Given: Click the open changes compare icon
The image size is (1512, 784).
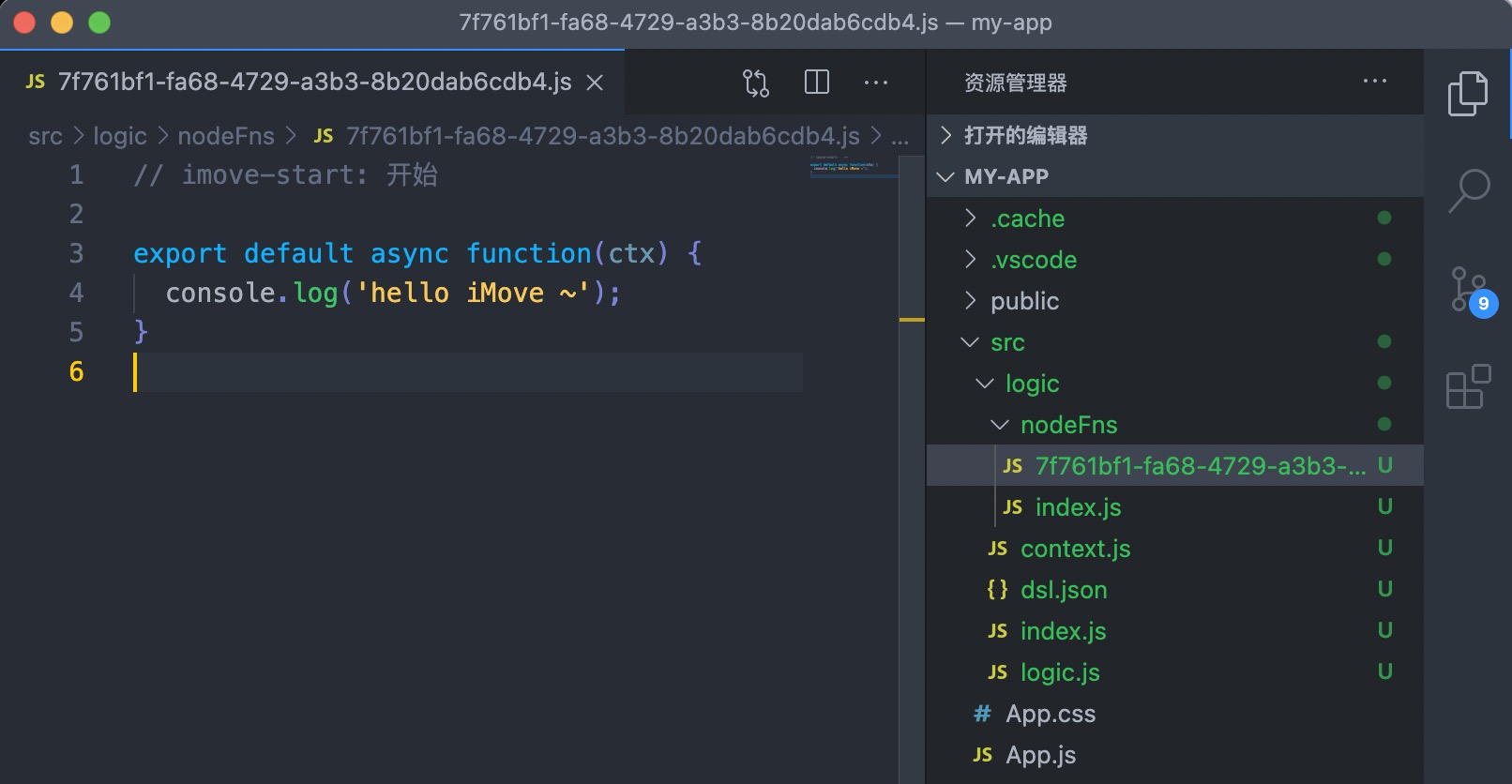Looking at the screenshot, I should 756,83.
